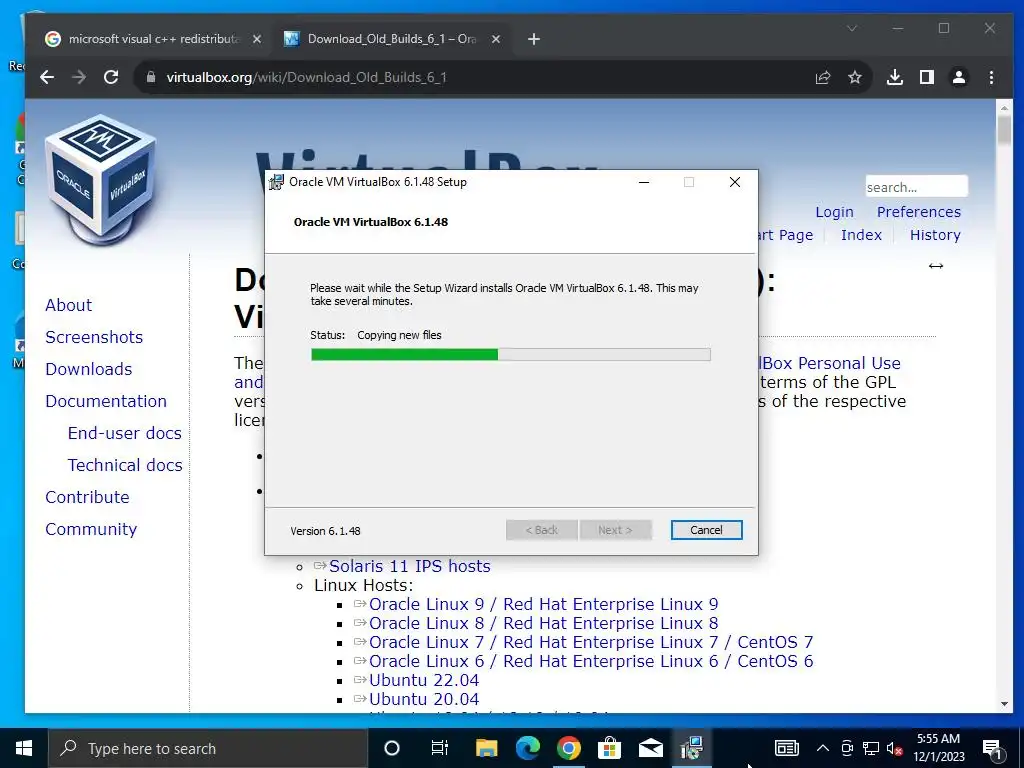The image size is (1024, 768).
Task: Open Downloads in sidebar
Action: tap(89, 369)
